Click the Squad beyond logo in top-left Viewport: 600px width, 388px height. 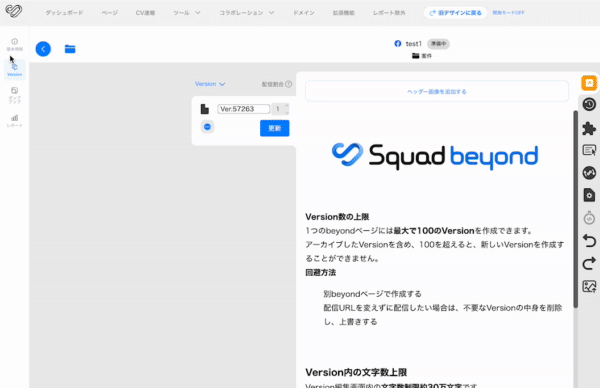tap(14, 11)
